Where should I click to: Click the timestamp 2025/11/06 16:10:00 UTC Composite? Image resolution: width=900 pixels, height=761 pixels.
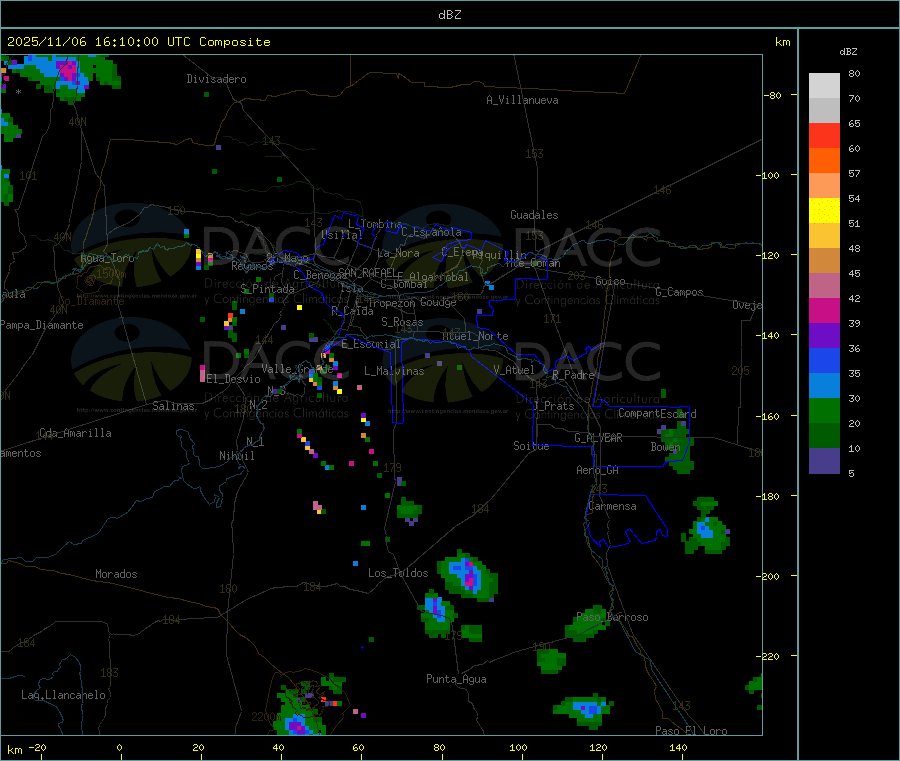tap(138, 42)
